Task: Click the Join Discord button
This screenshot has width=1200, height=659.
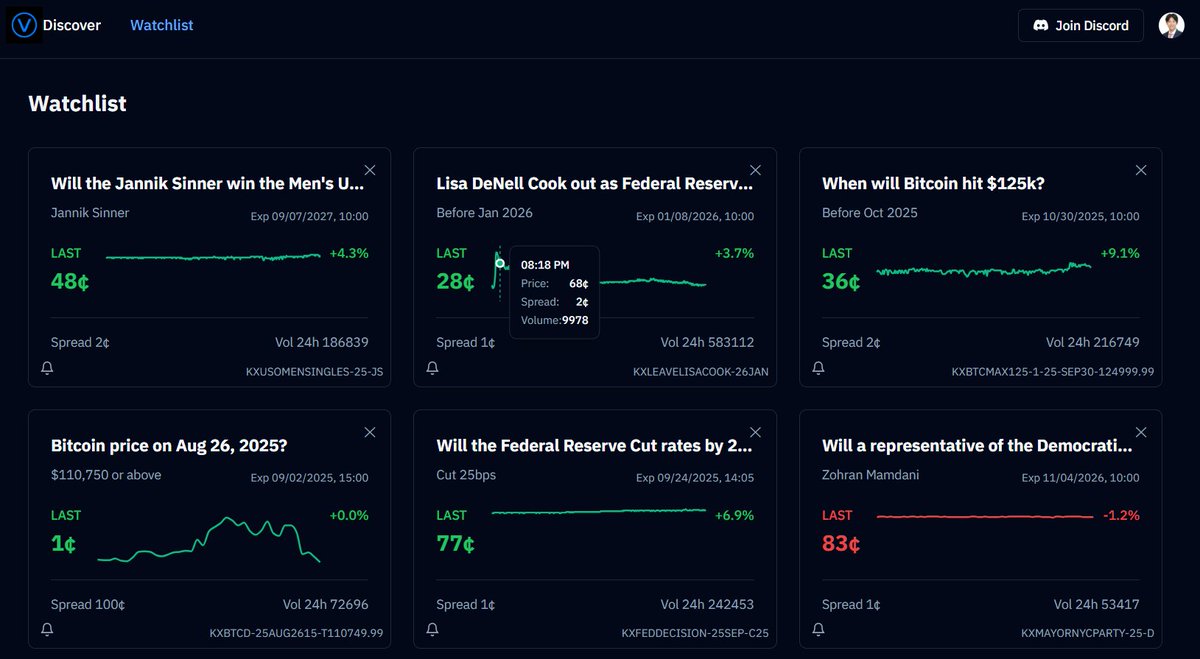Action: [1080, 25]
